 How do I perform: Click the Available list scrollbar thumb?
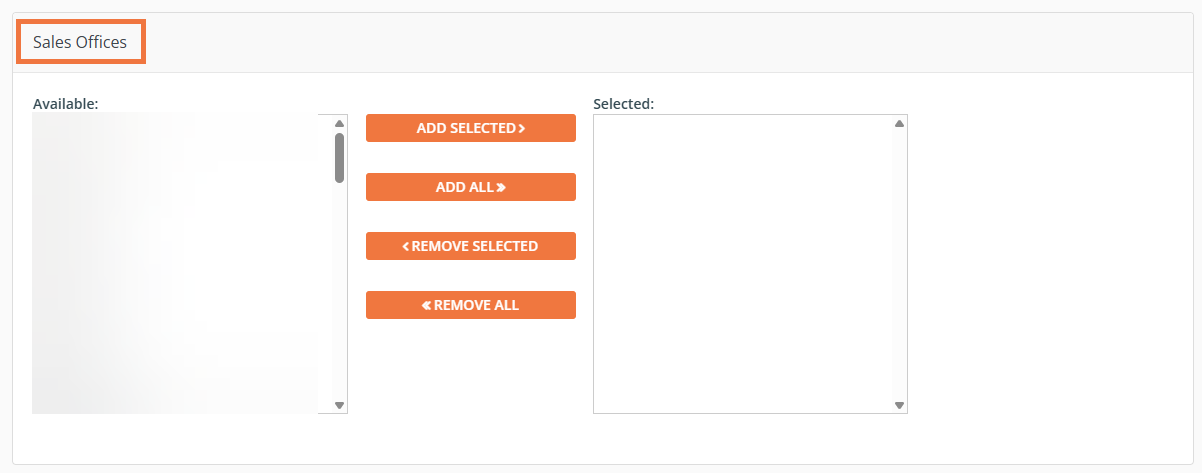339,158
